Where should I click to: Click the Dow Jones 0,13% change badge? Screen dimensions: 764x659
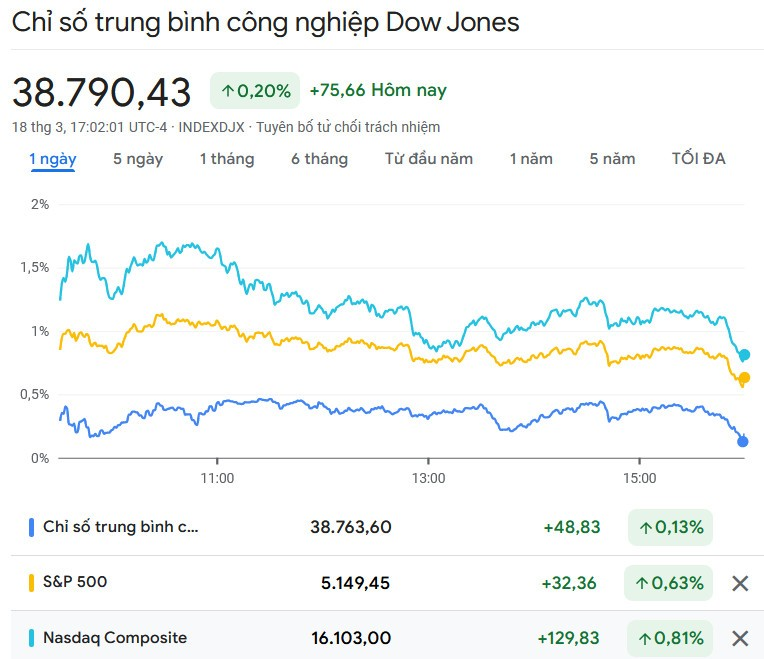pyautogui.click(x=670, y=527)
